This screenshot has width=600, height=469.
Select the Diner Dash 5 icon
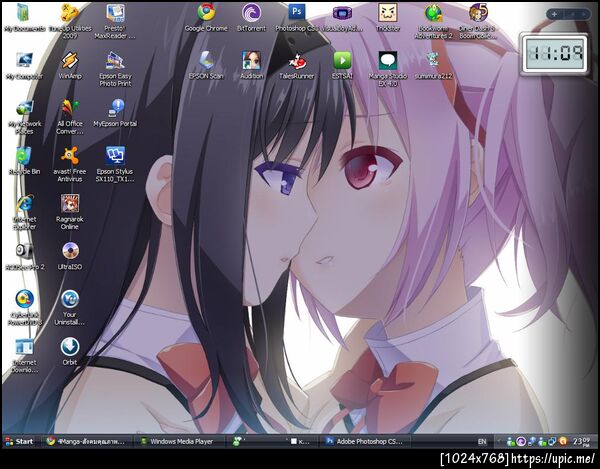tap(478, 21)
